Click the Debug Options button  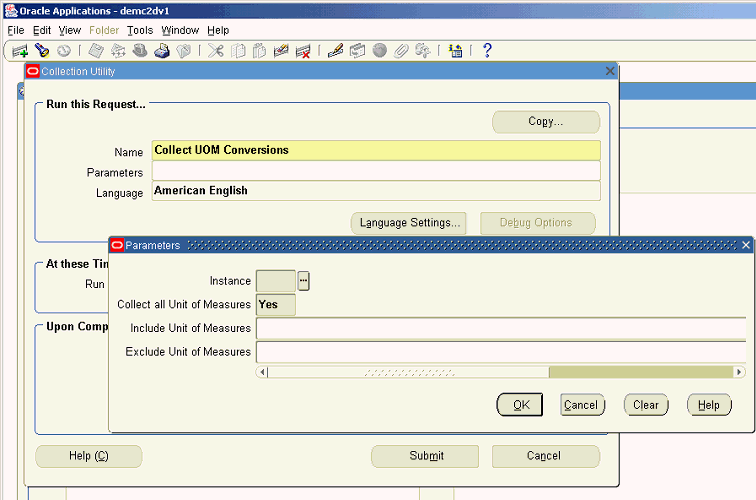point(538,223)
